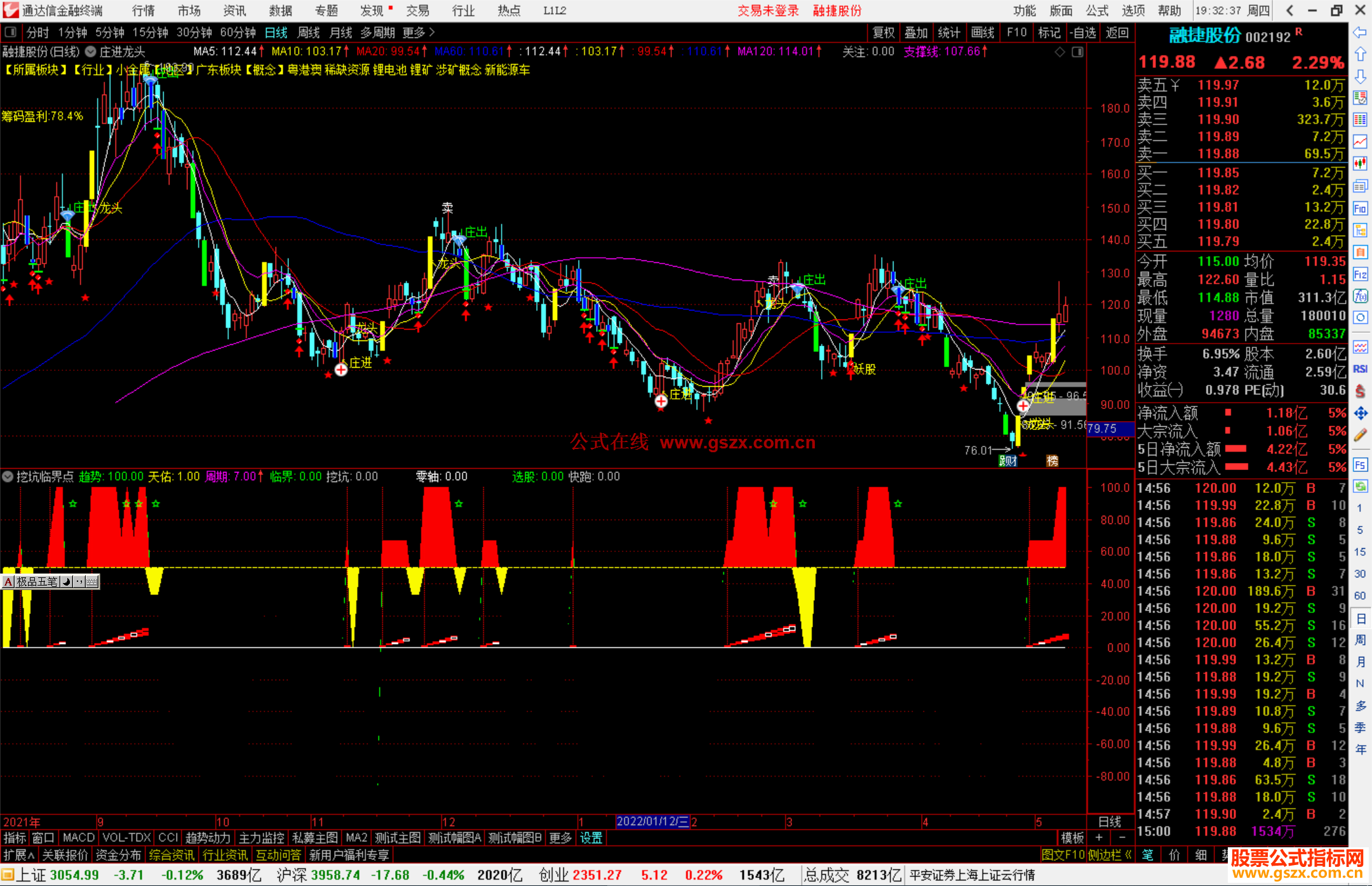Click the stacked windows icon in sidebar
The width and height of the screenshot is (1372, 886).
1360,186
